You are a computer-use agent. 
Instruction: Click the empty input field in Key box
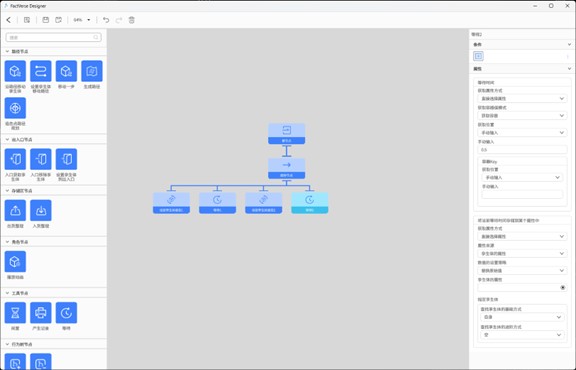[522, 194]
